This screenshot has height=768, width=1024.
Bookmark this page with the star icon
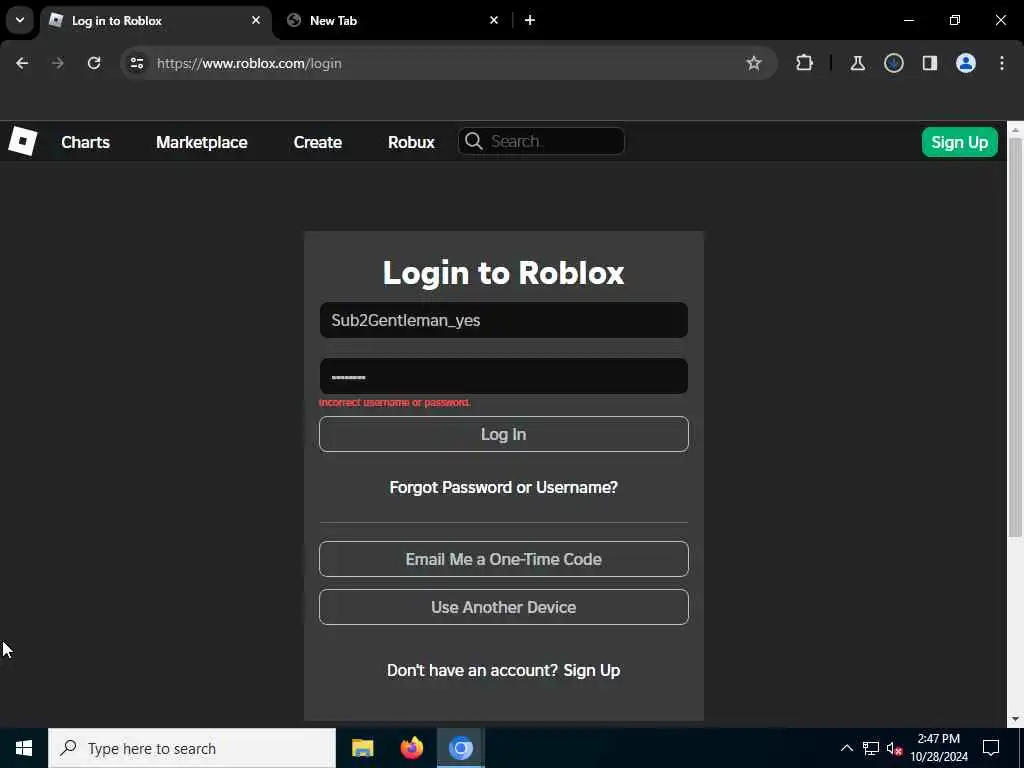(754, 63)
